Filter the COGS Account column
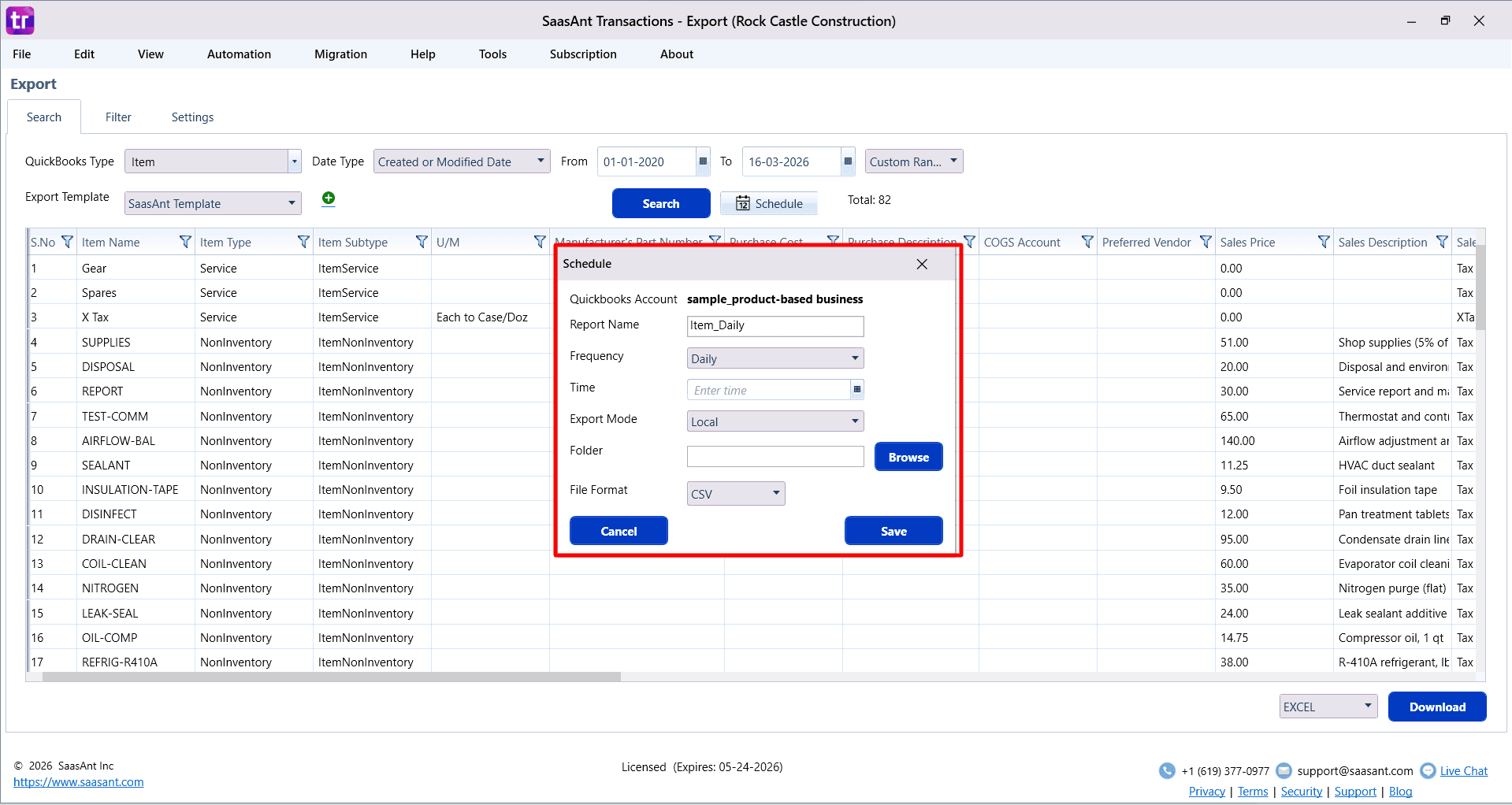This screenshot has height=805, width=1512. 1087,242
